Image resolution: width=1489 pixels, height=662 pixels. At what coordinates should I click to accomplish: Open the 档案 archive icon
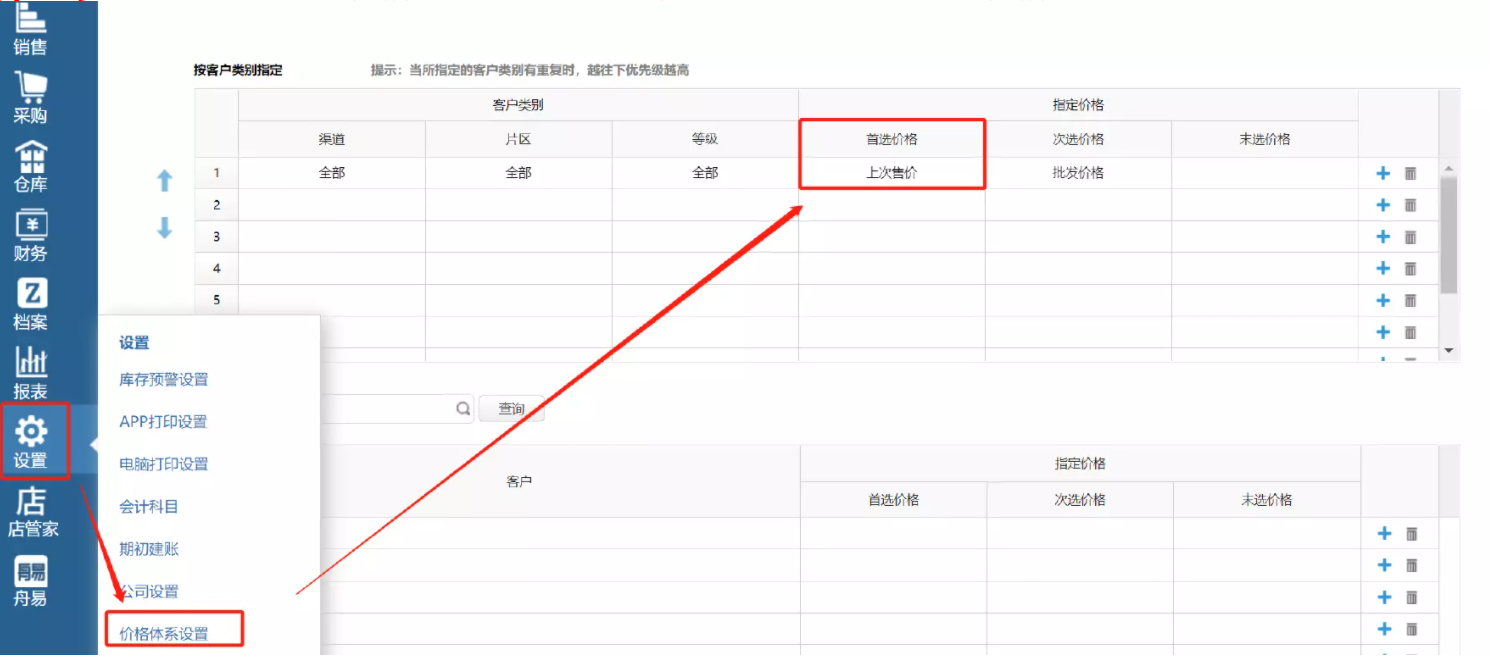pos(31,302)
